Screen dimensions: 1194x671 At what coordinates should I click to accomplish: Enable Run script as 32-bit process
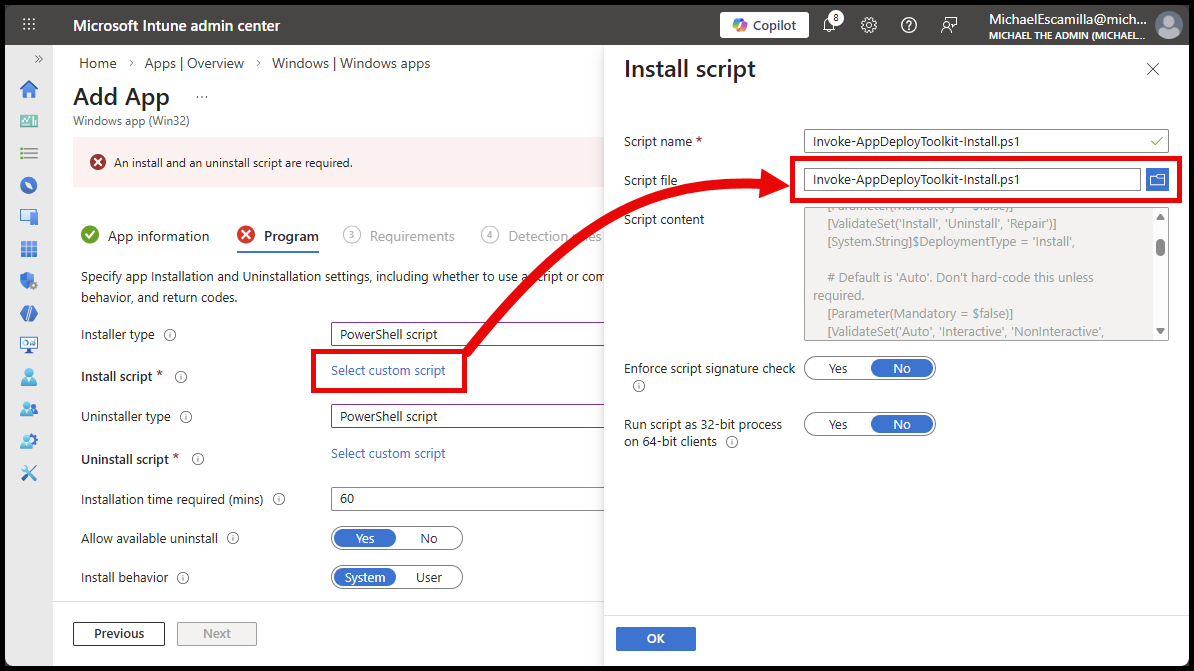838,423
